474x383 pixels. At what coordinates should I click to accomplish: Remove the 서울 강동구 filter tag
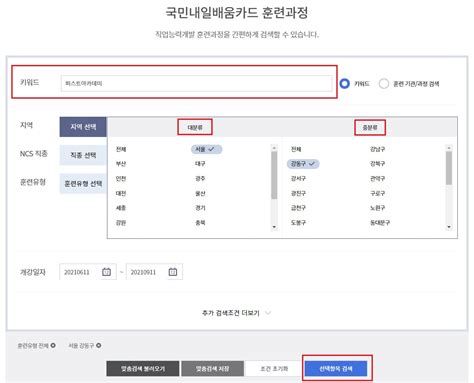99,345
